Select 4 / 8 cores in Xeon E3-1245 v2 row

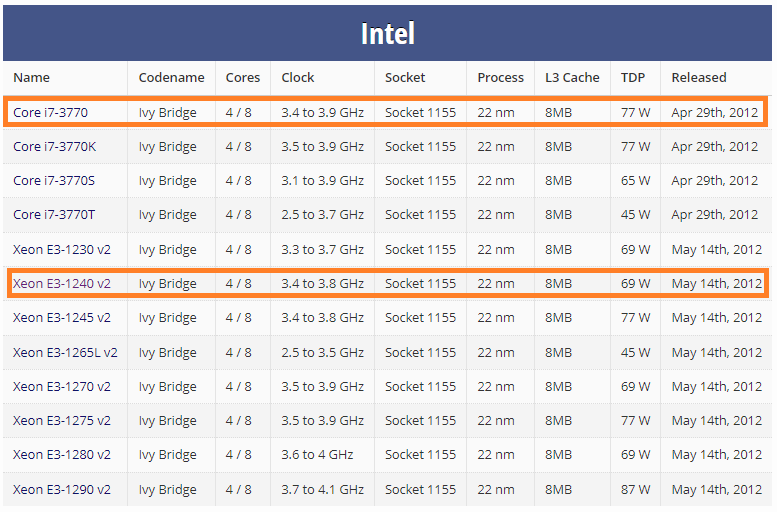(238, 318)
